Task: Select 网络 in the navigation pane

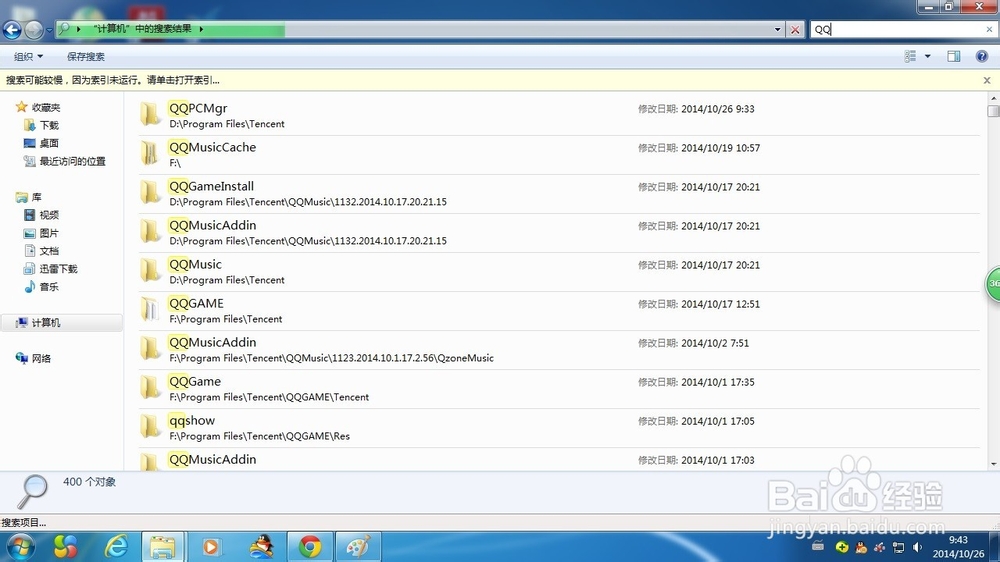Action: [x=33, y=359]
